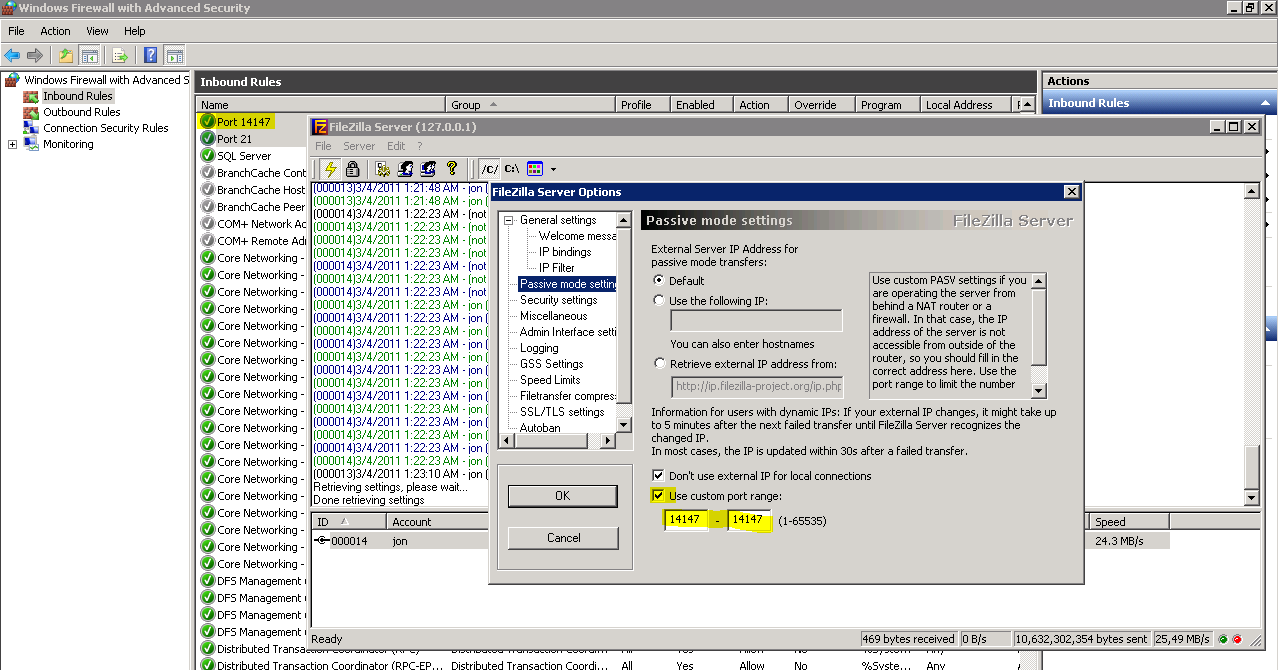Cancel the FileZilla Server Options dialog

[562, 540]
